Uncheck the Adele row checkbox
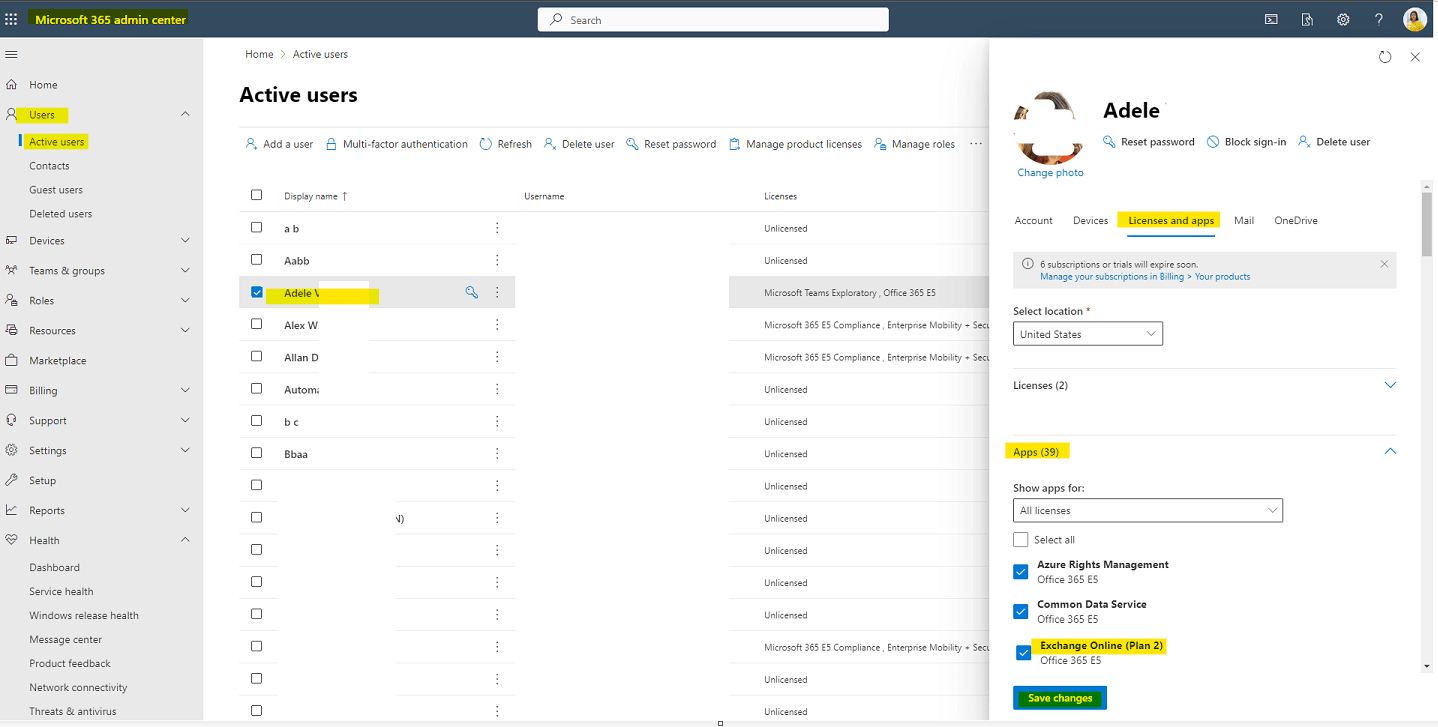The width and height of the screenshot is (1438, 727). coord(257,292)
